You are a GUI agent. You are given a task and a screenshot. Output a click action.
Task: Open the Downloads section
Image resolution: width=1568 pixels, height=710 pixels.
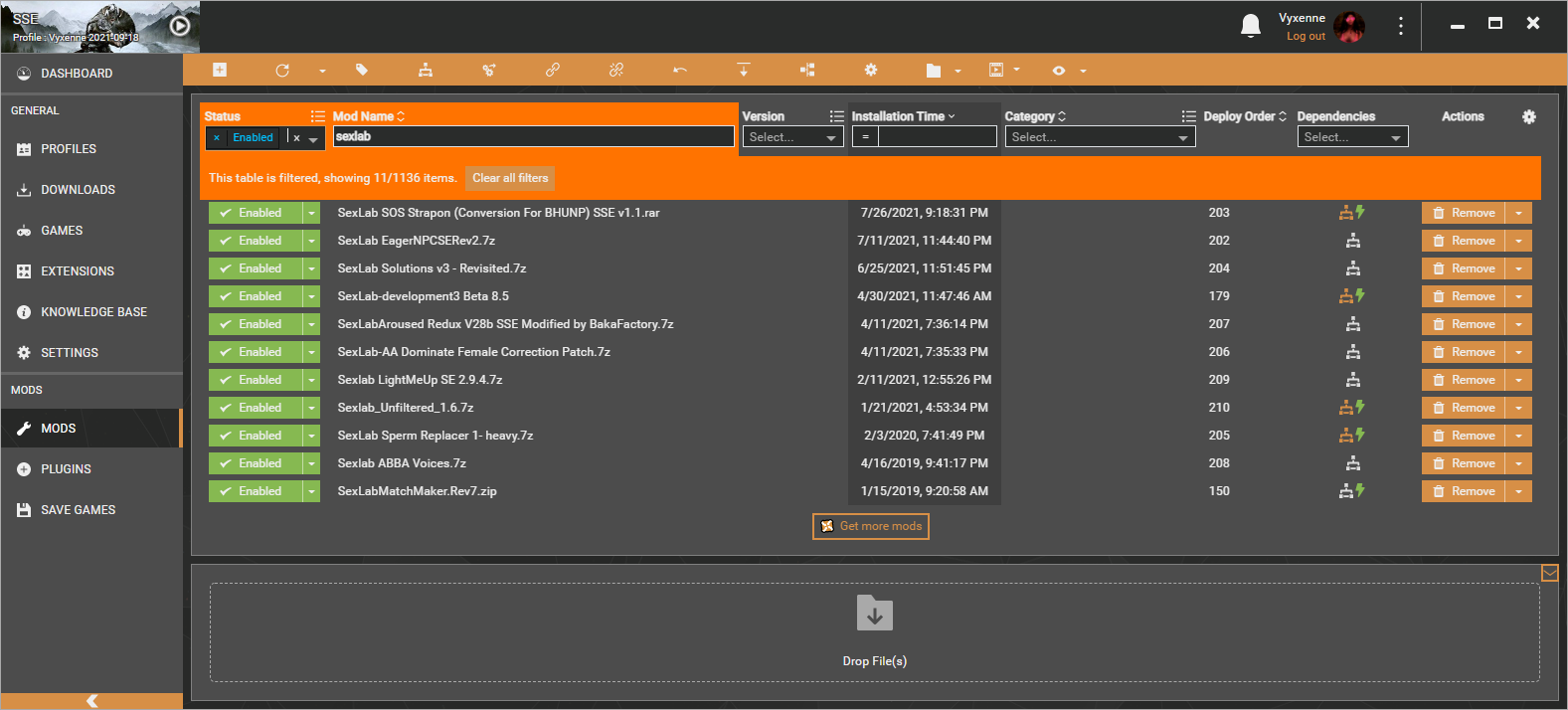tap(91, 190)
